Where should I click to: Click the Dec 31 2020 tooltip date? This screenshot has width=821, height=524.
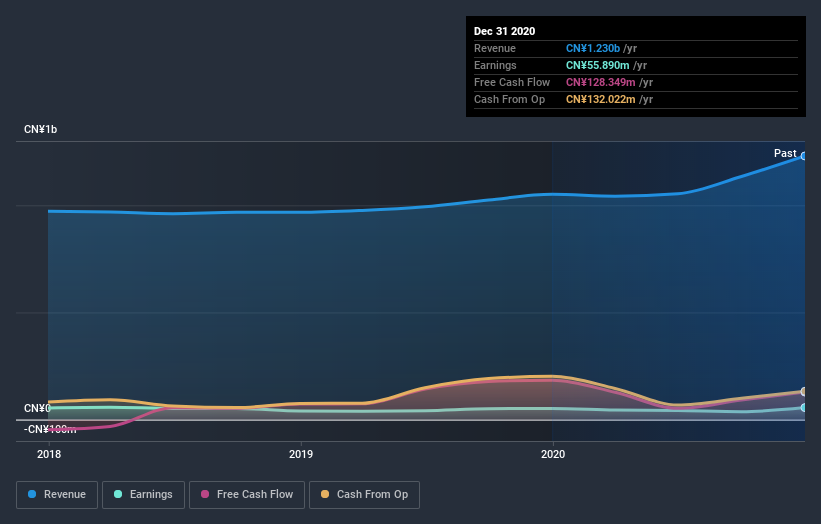point(504,31)
